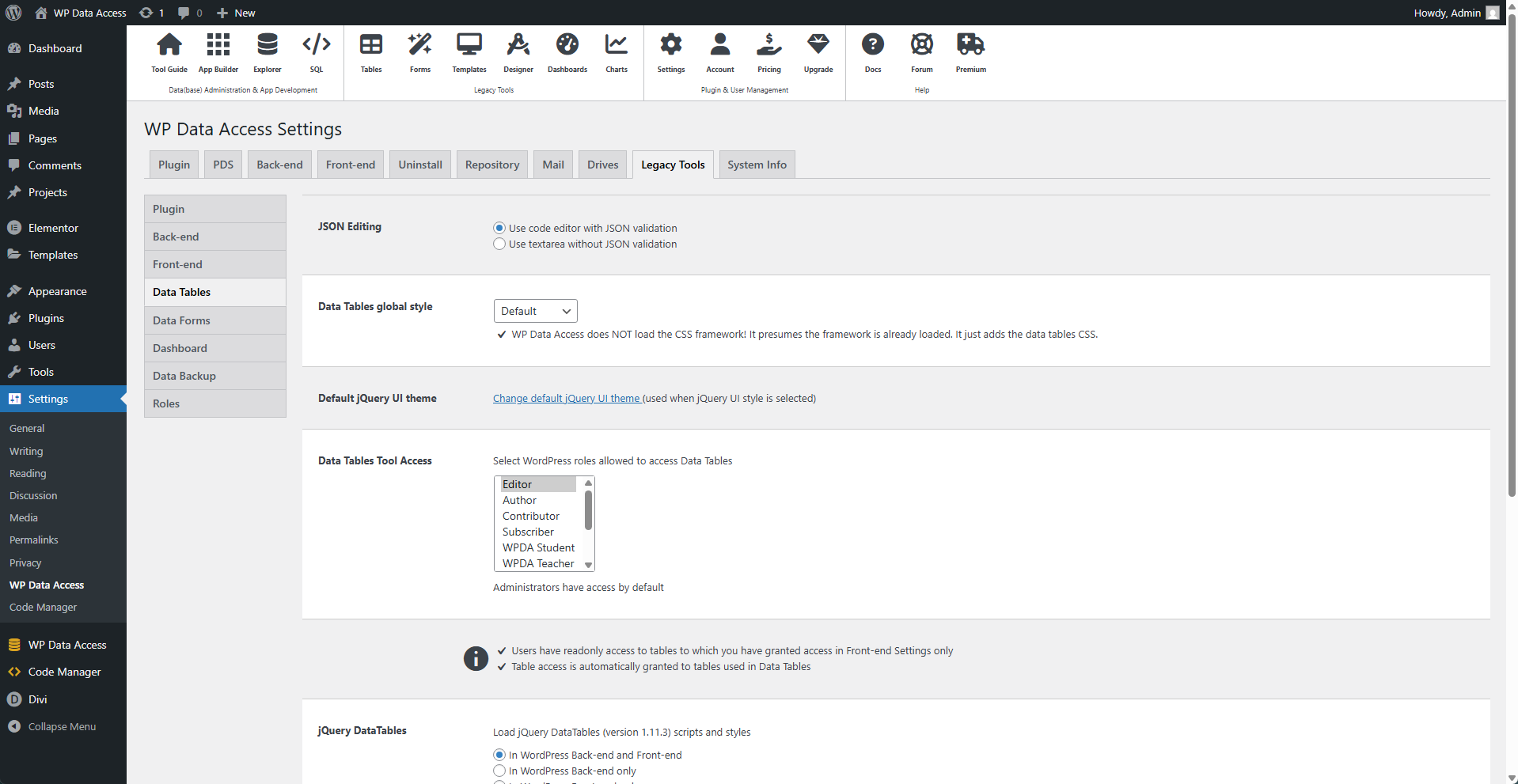1518x784 pixels.
Task: Open the System Info tab
Action: (756, 164)
